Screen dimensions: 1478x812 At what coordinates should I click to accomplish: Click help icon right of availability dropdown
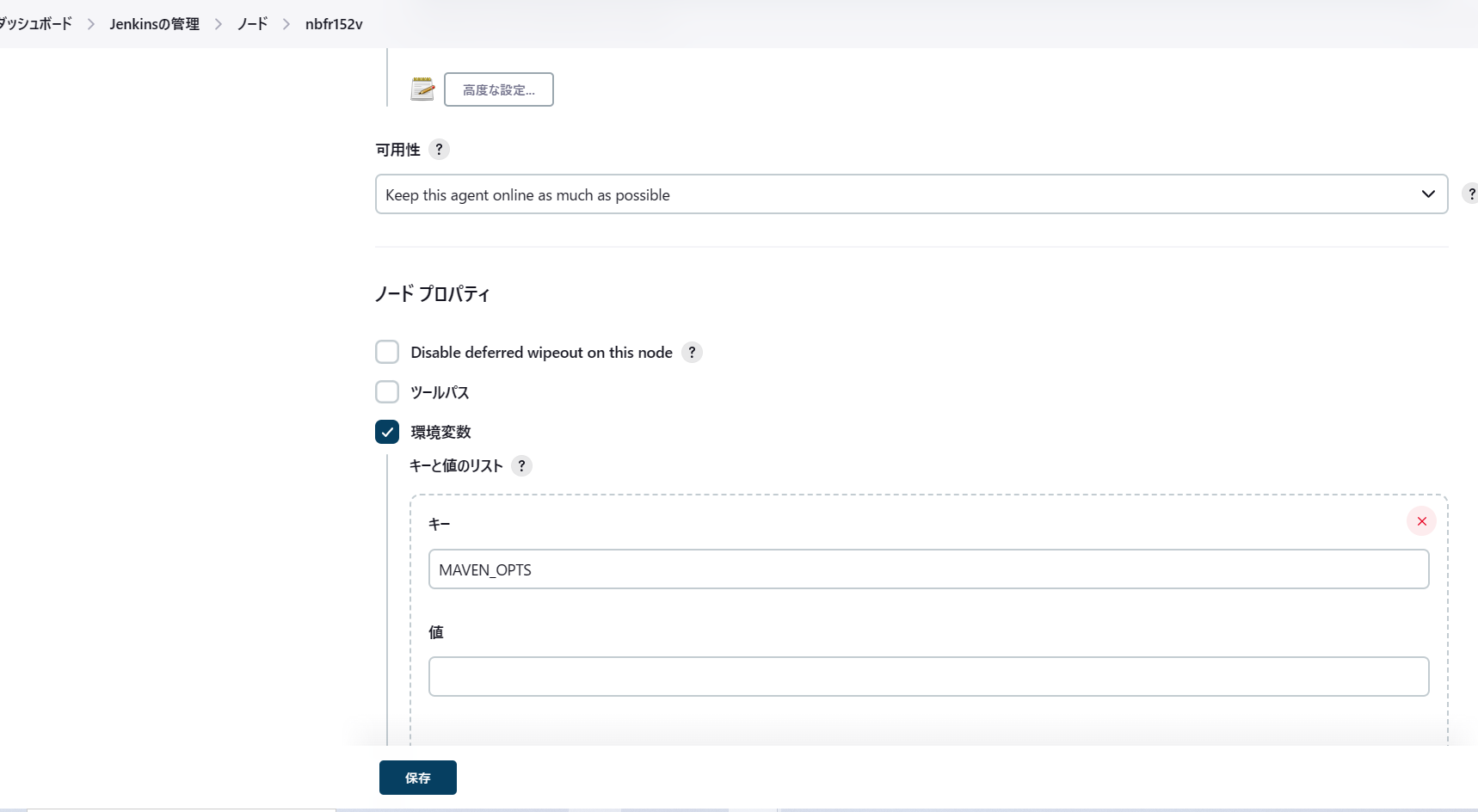1471,194
